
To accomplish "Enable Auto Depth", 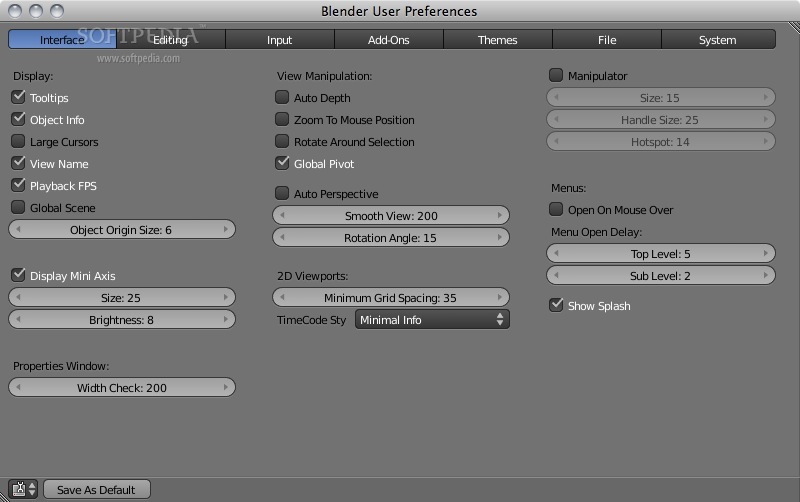I will [282, 97].
